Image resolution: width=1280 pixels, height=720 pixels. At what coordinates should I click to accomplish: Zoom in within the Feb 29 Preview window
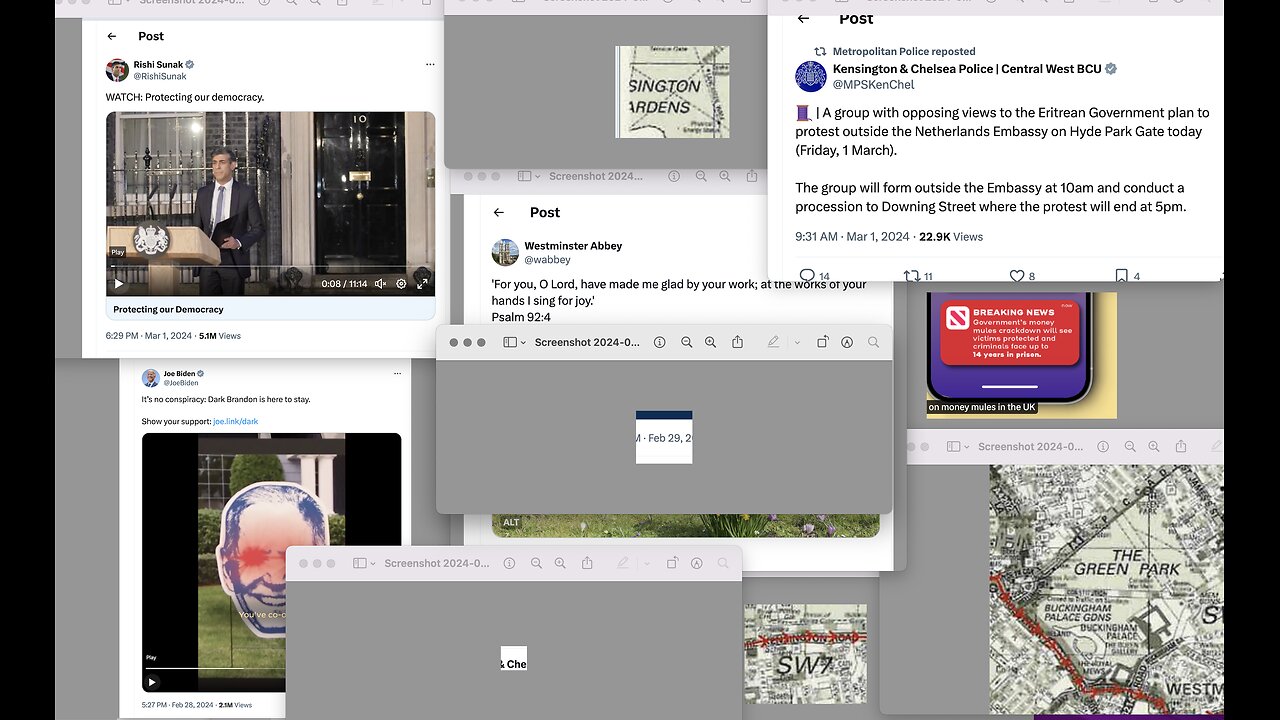[711, 342]
